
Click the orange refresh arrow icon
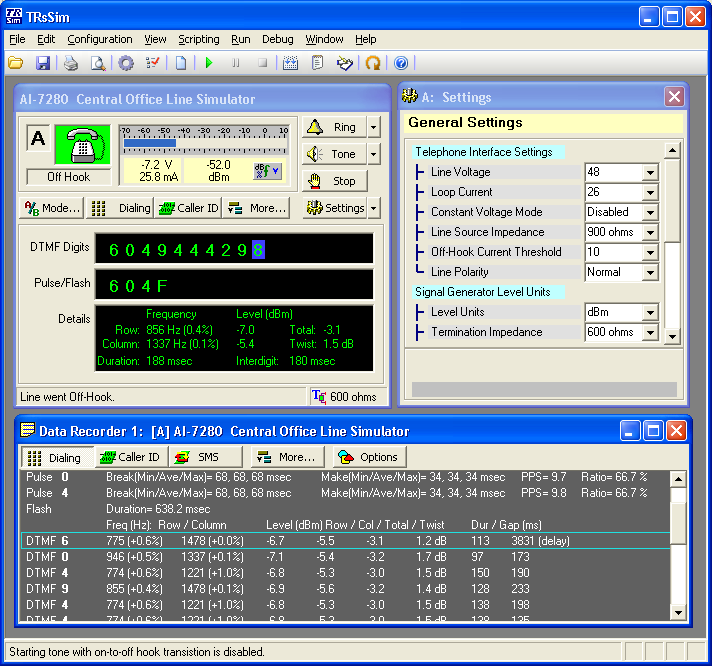click(373, 63)
